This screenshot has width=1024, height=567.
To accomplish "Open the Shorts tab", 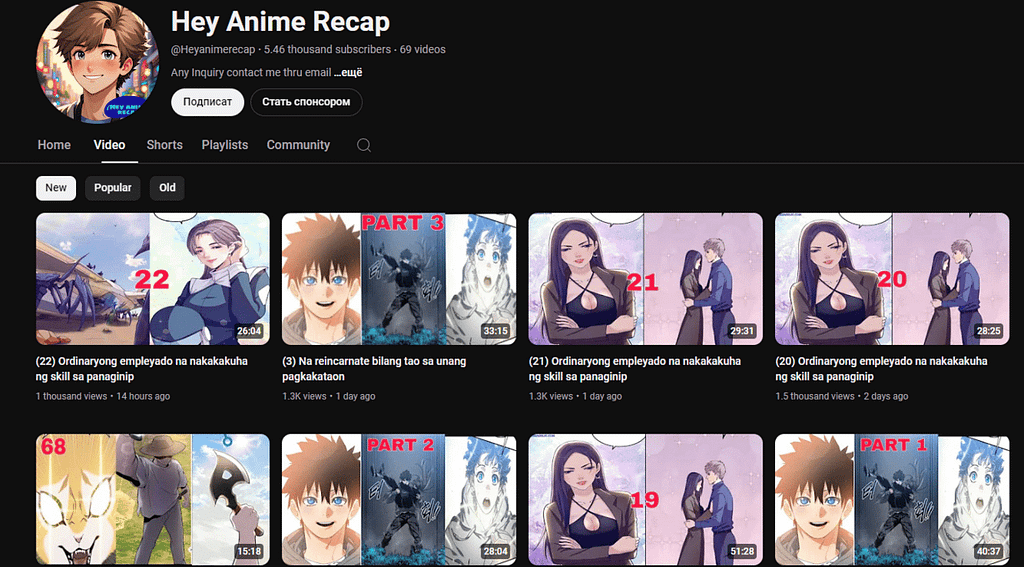I will coord(165,145).
